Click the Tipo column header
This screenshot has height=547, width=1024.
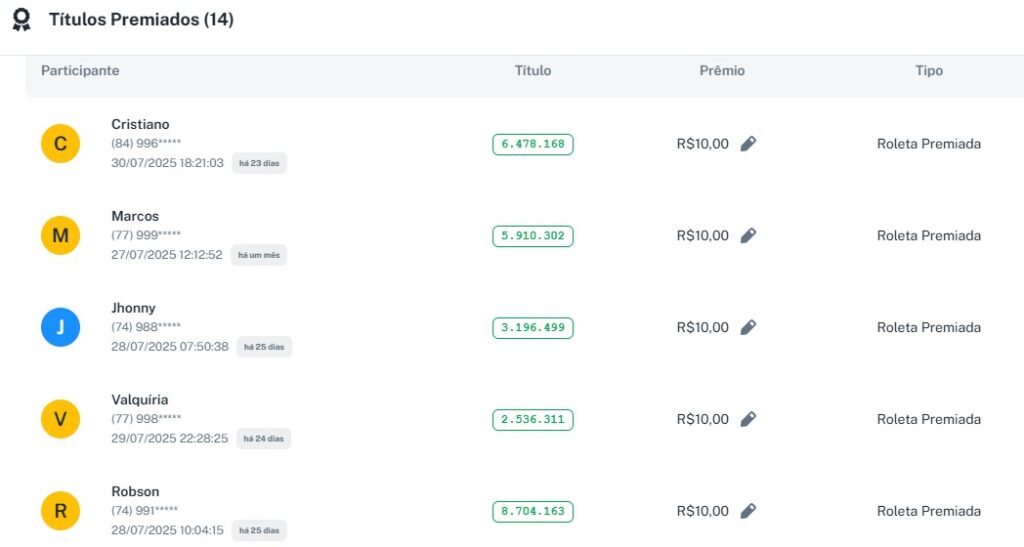pyautogui.click(x=929, y=71)
